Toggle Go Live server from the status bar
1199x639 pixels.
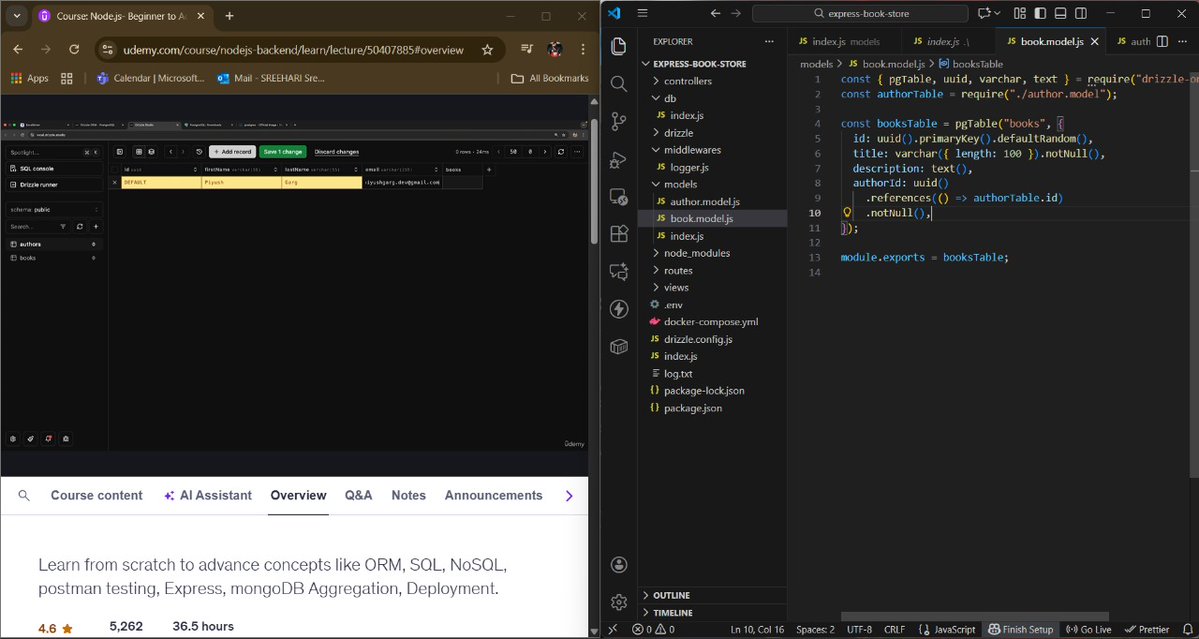pos(1088,628)
